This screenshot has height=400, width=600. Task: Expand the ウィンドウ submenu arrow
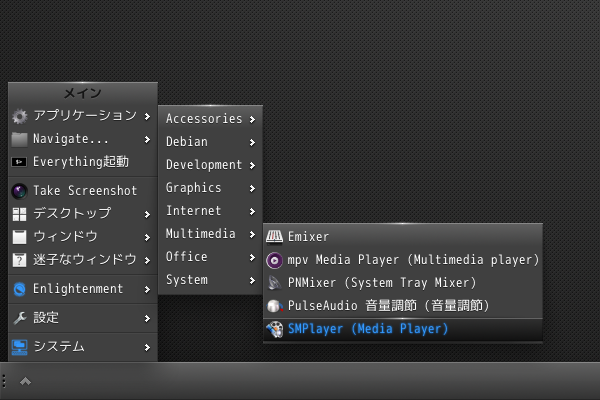[147, 237]
